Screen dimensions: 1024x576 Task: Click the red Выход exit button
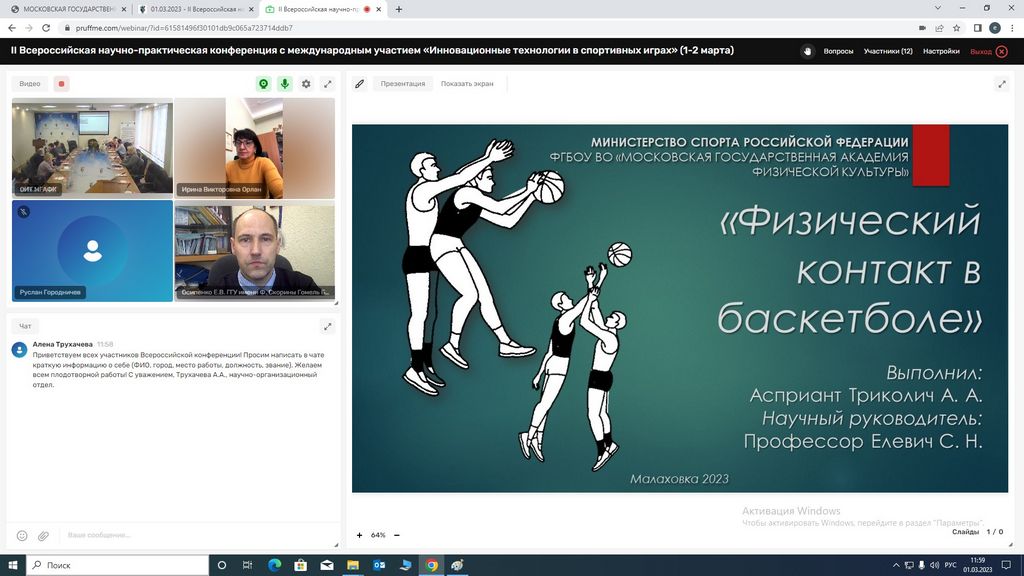tap(988, 51)
